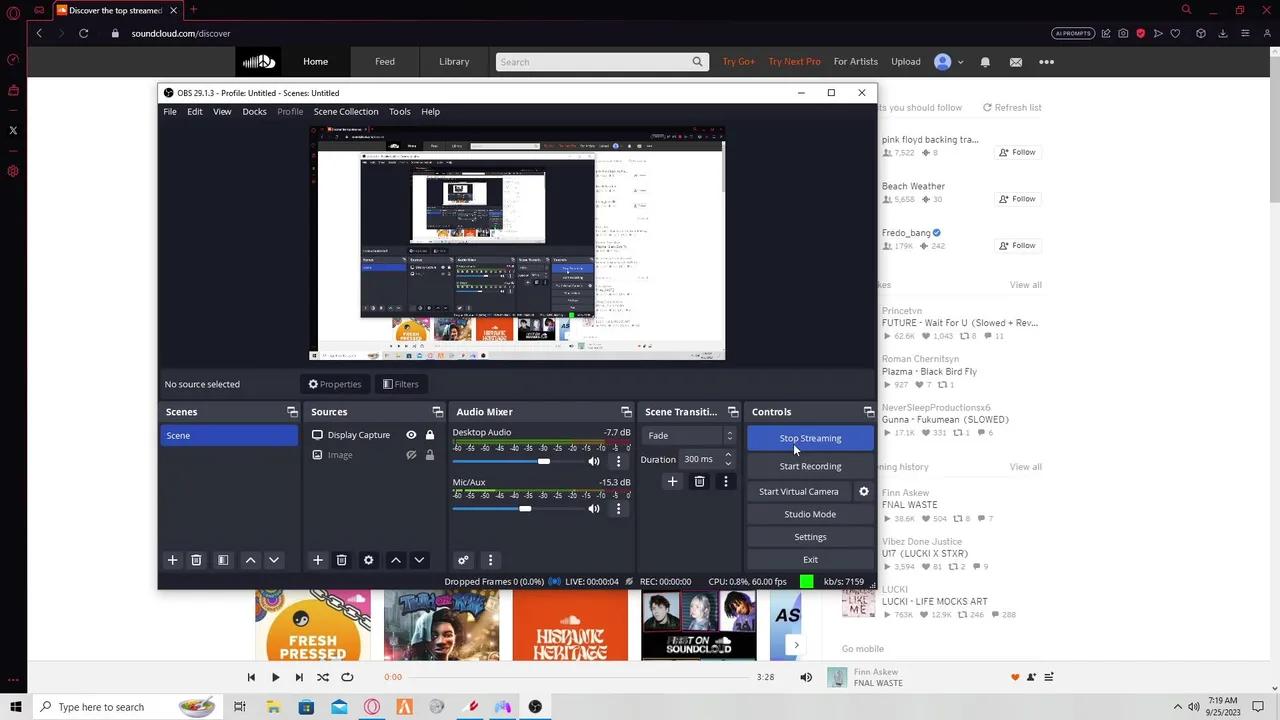Image resolution: width=1280 pixels, height=720 pixels.
Task: Open SoundCloud notifications bell
Action: point(985,62)
